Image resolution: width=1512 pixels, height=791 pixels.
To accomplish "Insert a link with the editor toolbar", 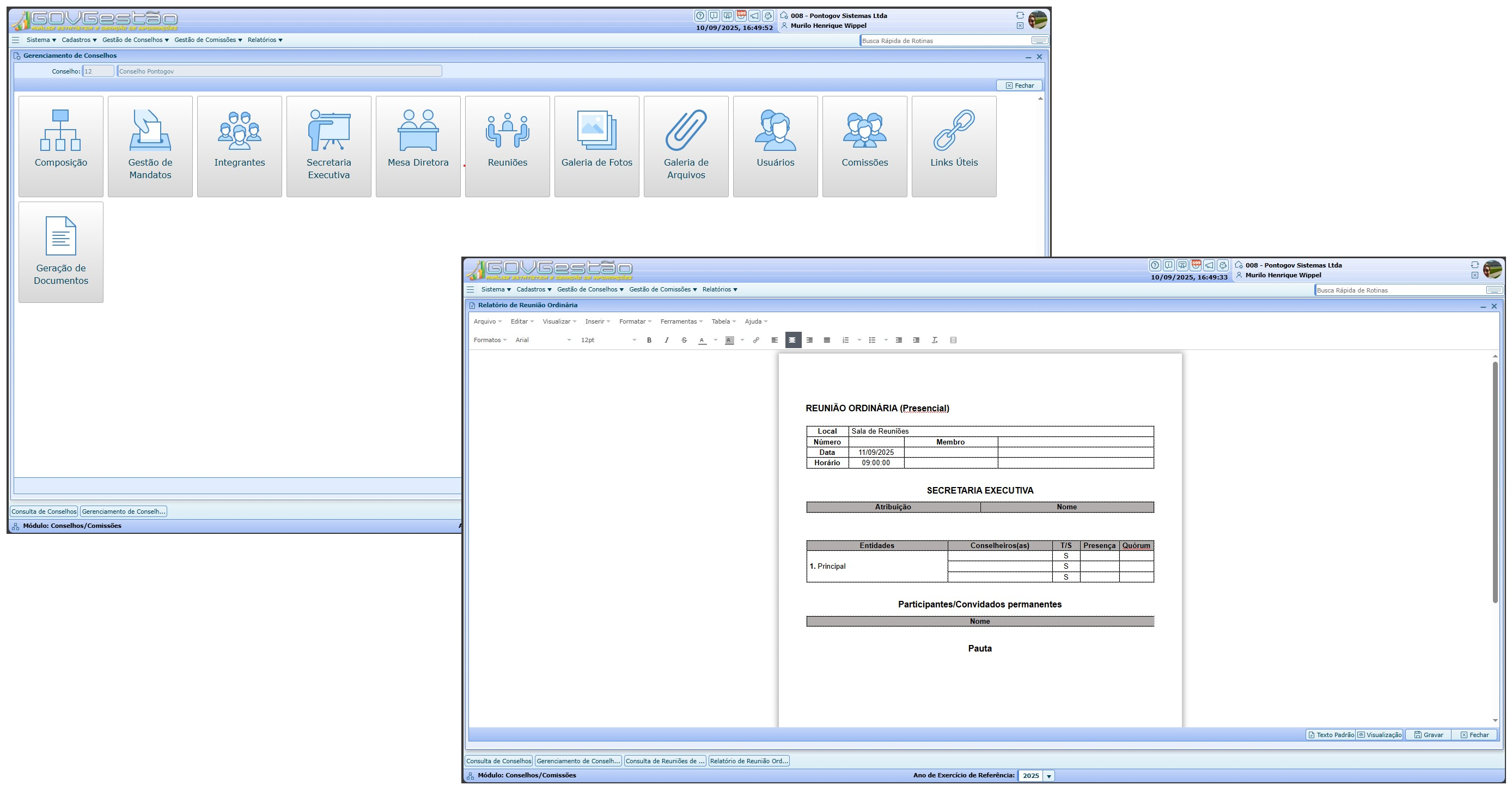I will click(756, 340).
